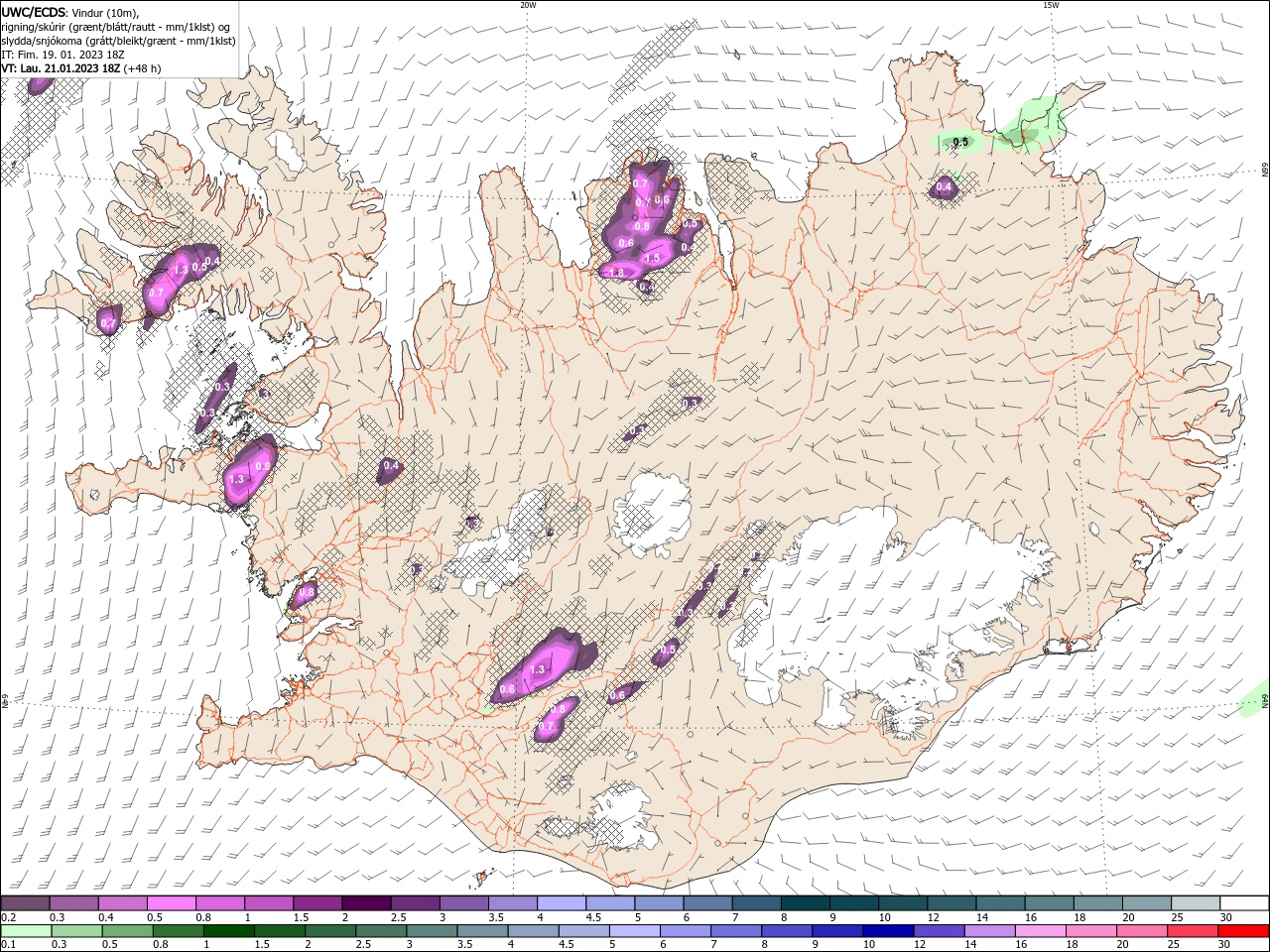Click the 0.8 value inside the northern snow cluster
Screen dimensions: 1270x952
point(642,226)
